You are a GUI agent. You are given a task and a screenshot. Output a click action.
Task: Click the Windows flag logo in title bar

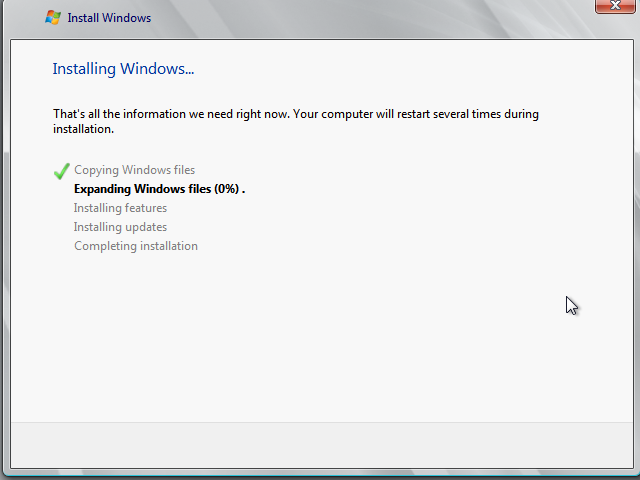53,17
